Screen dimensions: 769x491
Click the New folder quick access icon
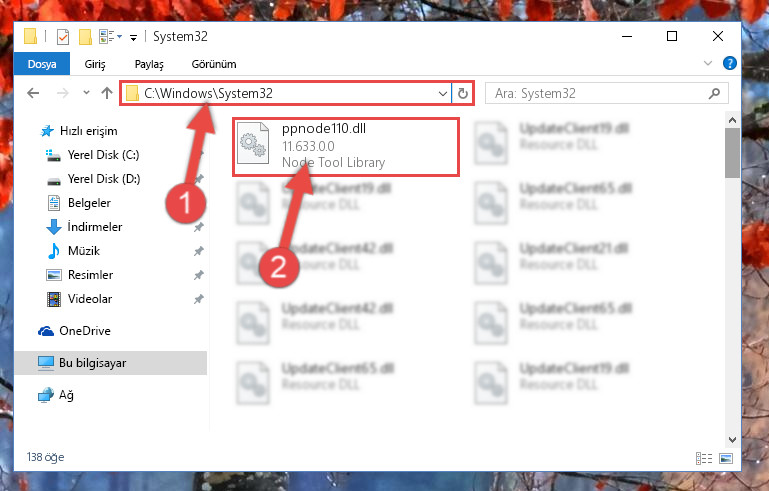point(85,37)
